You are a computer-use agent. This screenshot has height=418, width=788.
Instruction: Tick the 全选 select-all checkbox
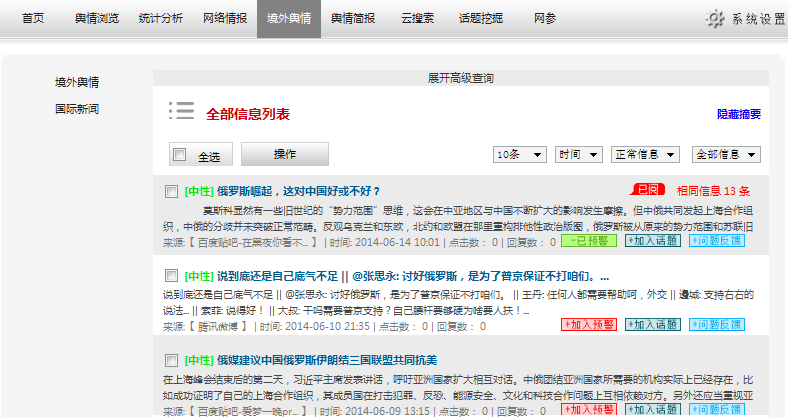[180, 155]
